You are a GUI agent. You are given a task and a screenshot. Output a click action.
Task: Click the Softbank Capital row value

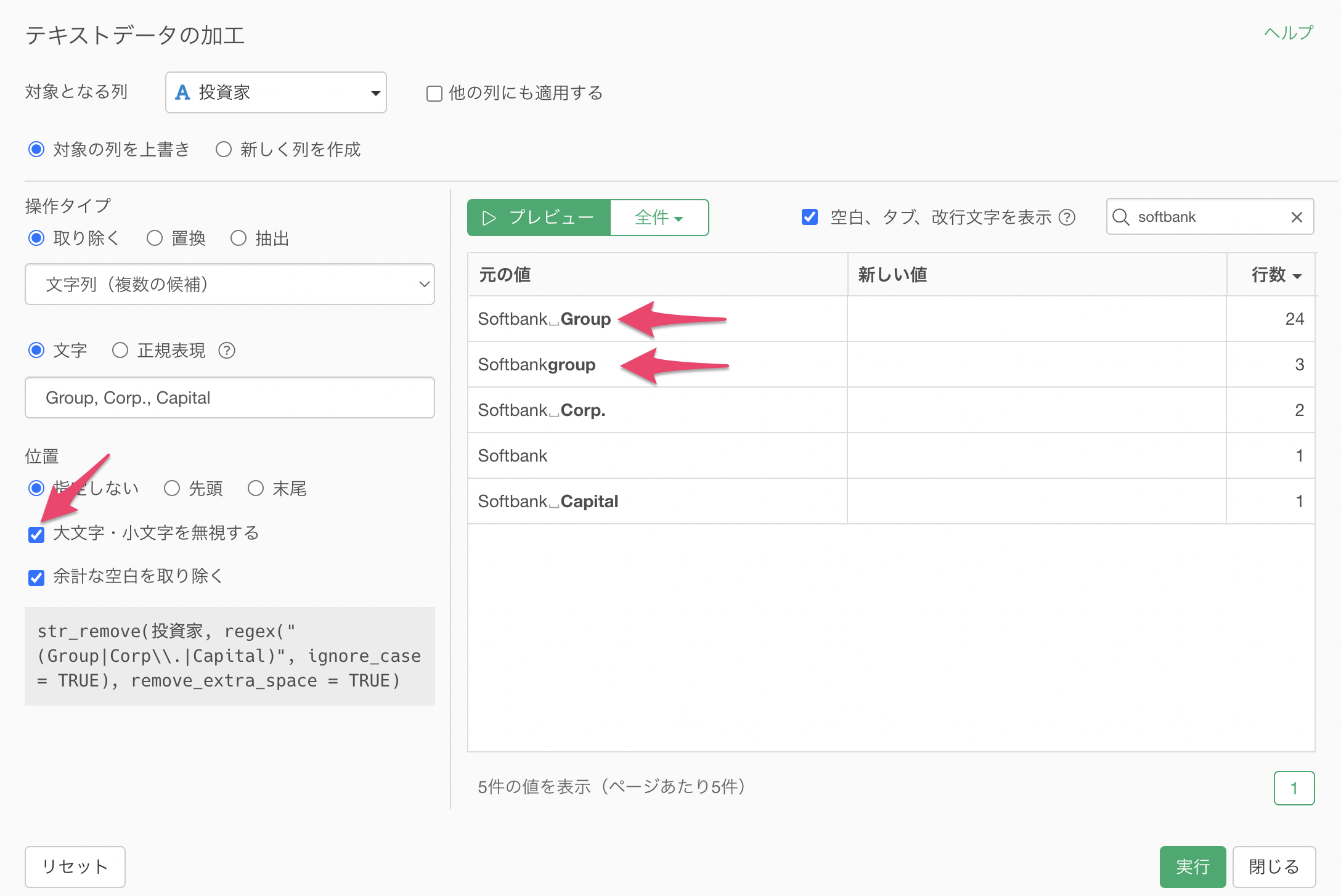point(548,502)
